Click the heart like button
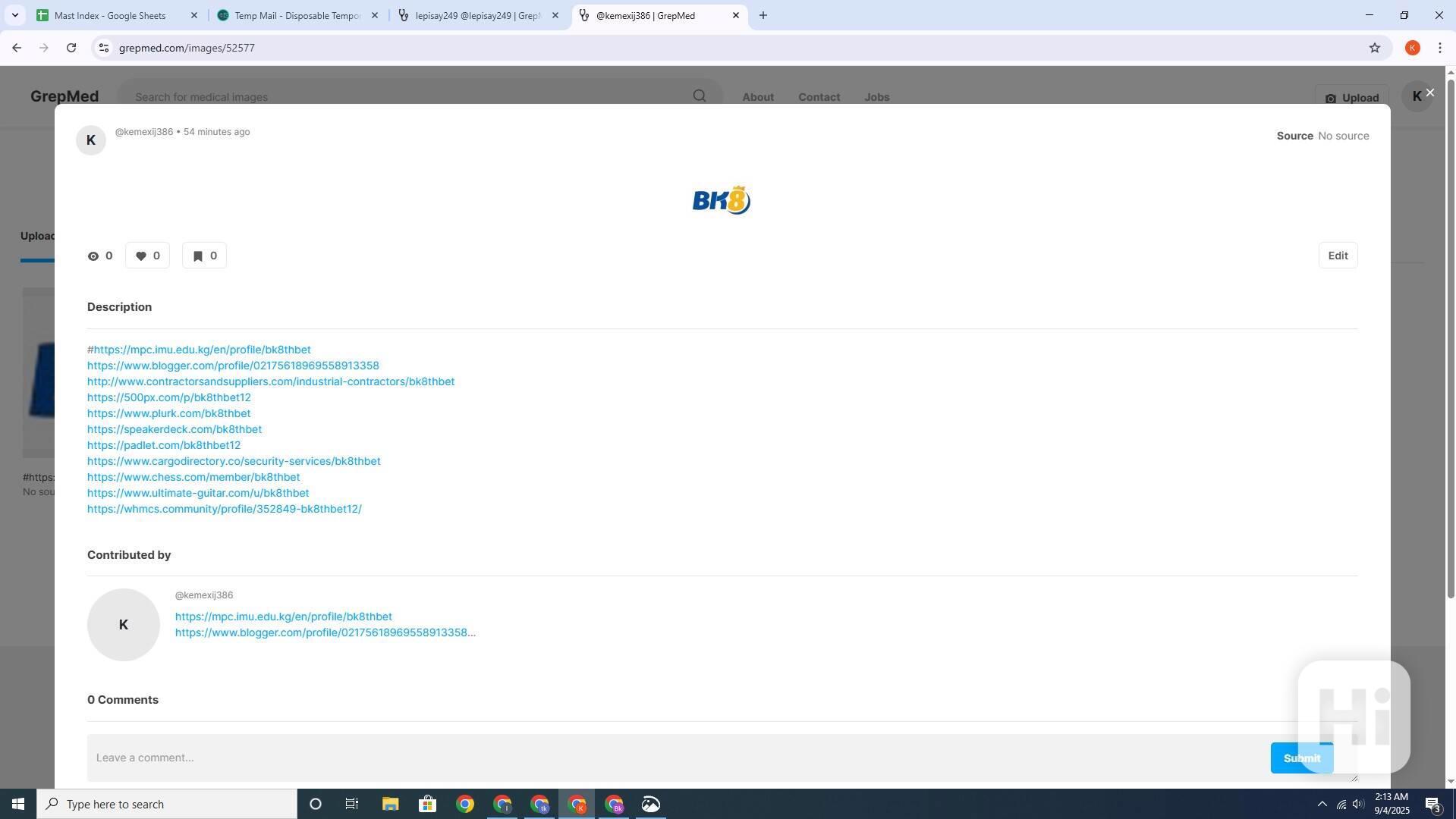 click(147, 256)
